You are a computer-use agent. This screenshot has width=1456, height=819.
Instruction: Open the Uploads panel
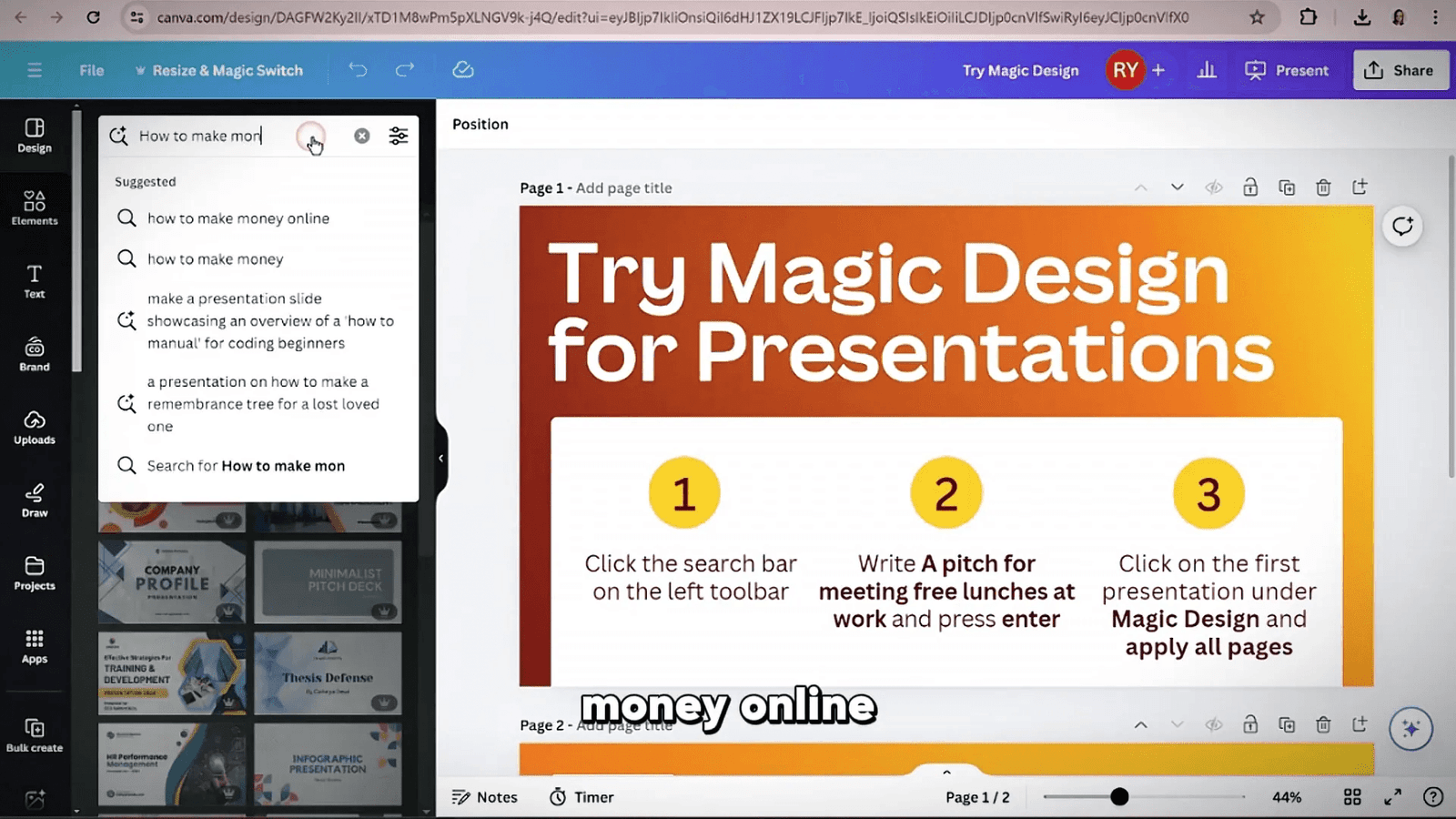coord(35,427)
